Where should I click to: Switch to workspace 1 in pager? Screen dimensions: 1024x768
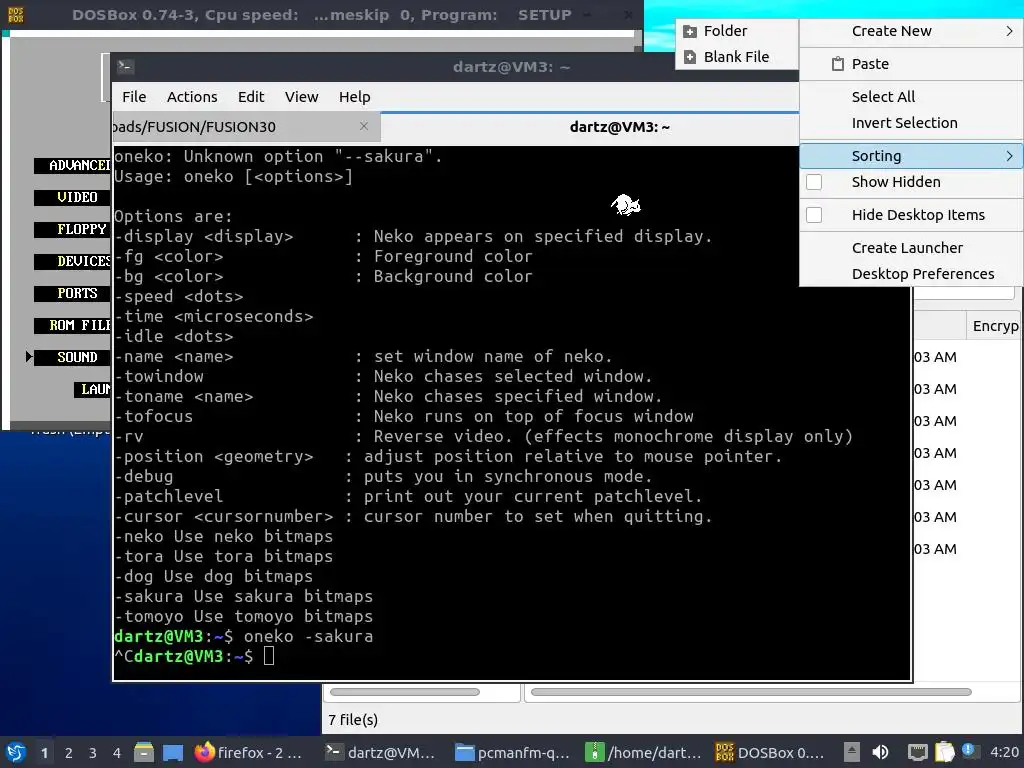(x=44, y=752)
